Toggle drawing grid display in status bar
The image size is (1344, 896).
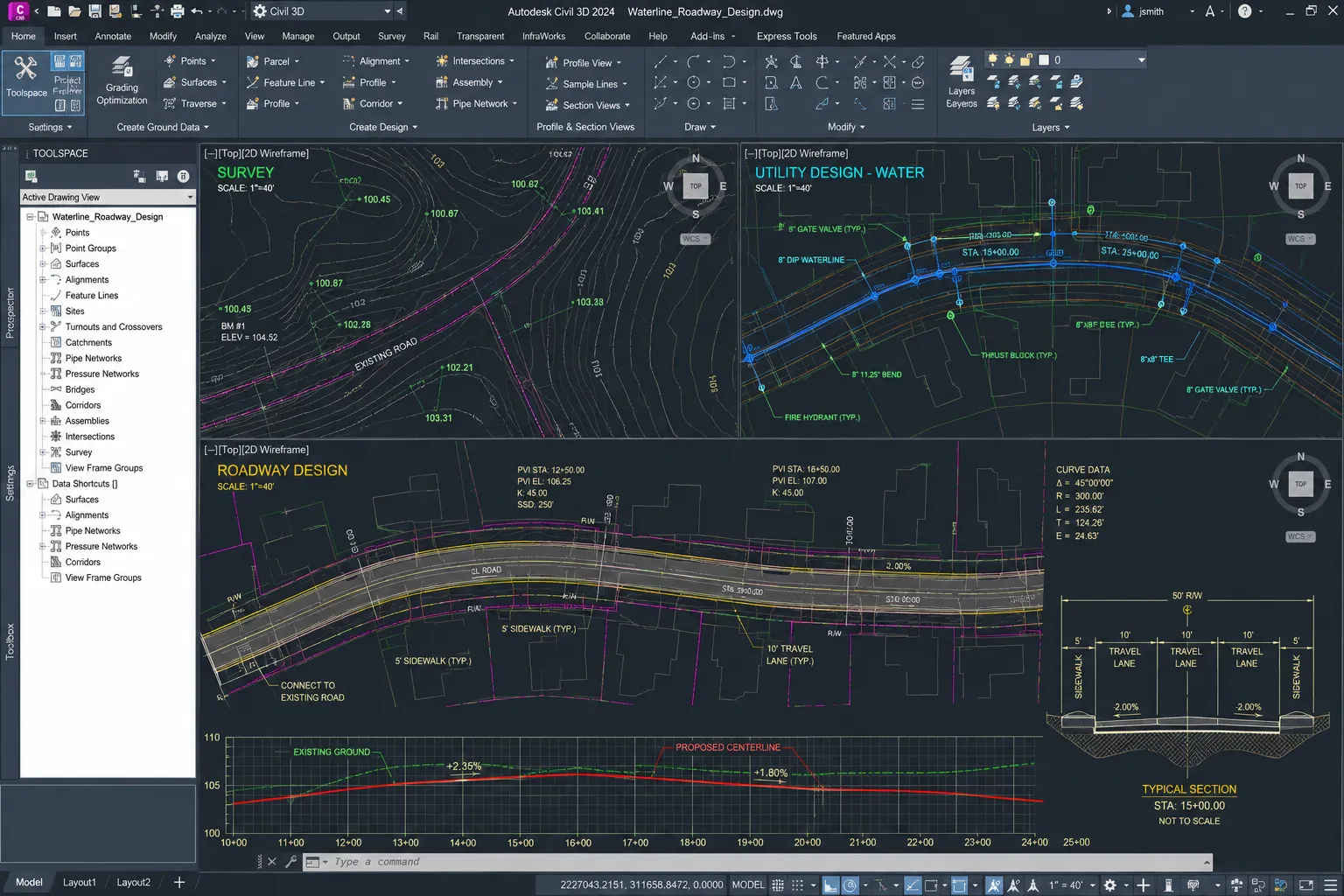click(777, 885)
